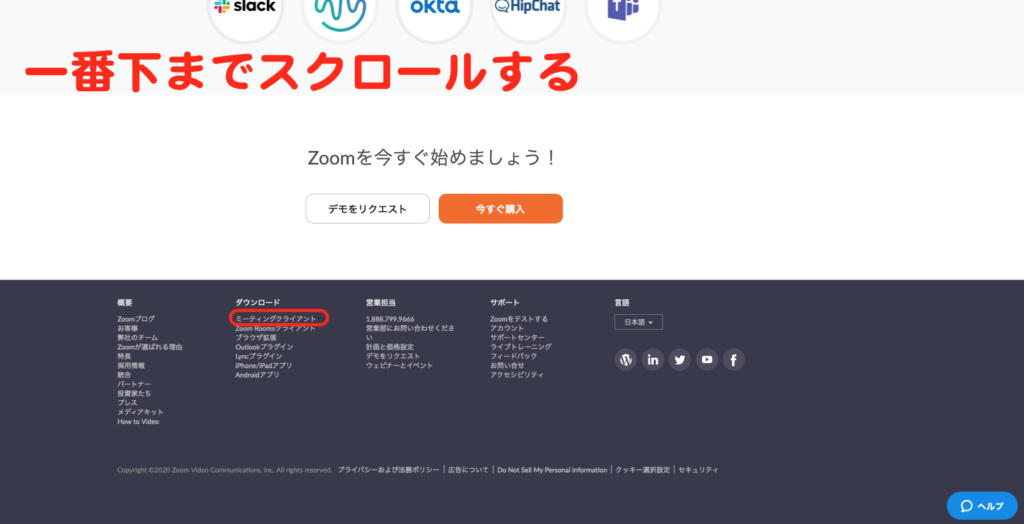This screenshot has width=1024, height=524.
Task: Open the メディアキット footer link
Action: point(141,412)
